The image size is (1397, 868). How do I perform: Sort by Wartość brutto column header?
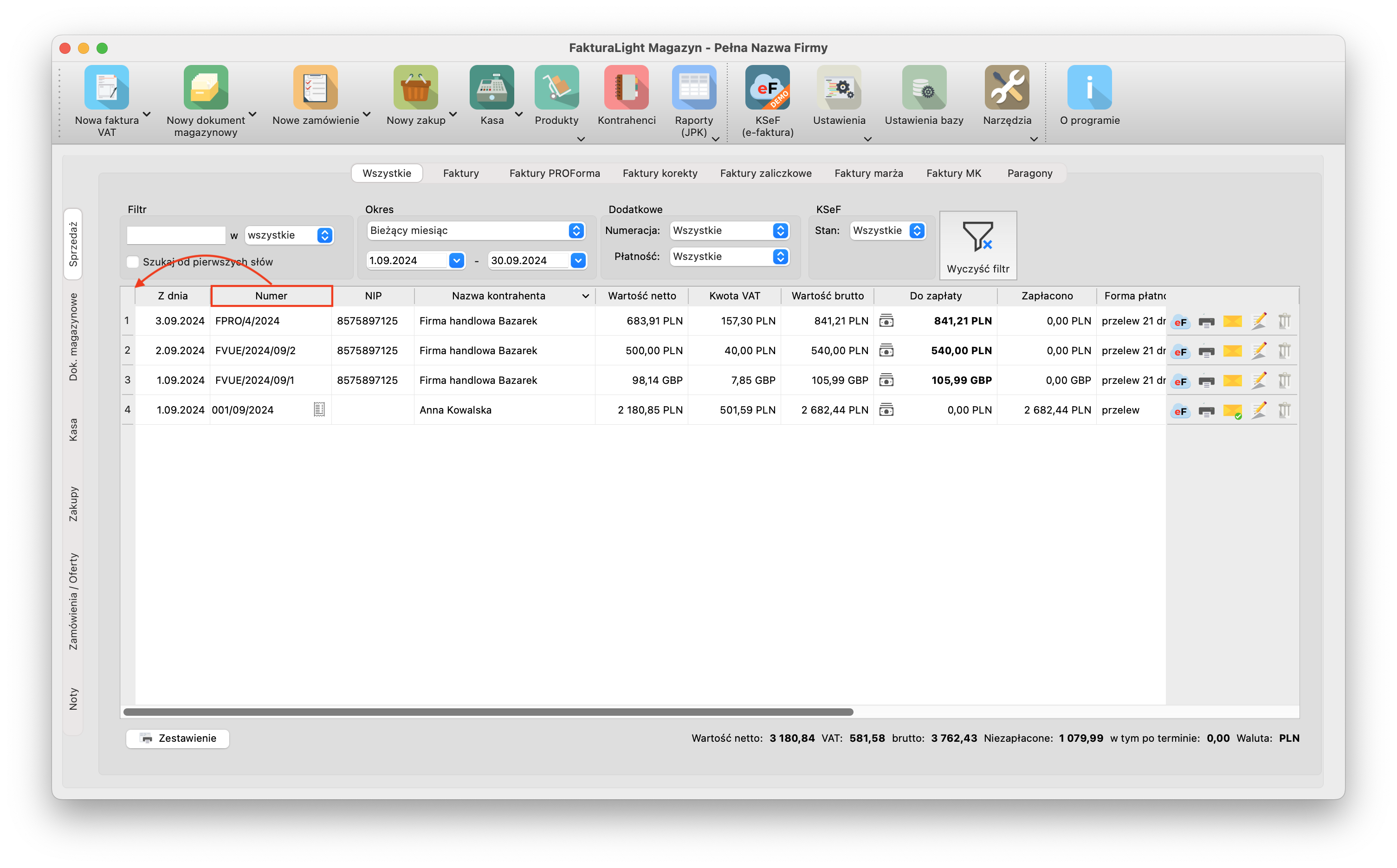coord(827,296)
